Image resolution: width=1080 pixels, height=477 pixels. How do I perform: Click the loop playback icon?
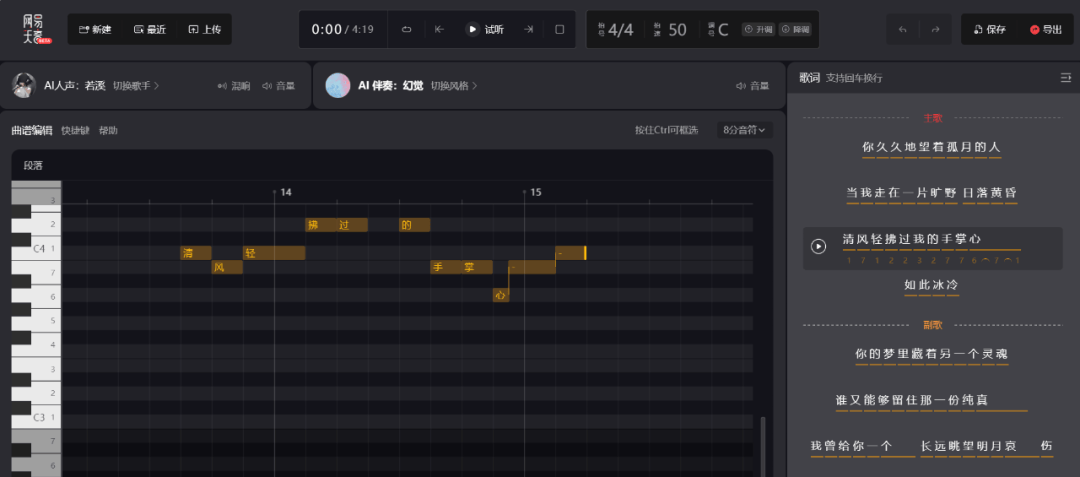[x=406, y=30]
